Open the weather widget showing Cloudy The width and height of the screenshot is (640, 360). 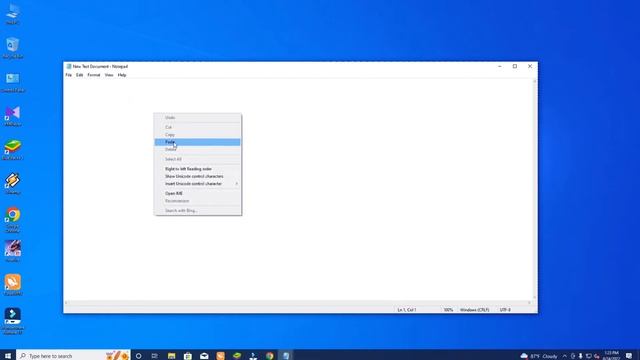539,356
